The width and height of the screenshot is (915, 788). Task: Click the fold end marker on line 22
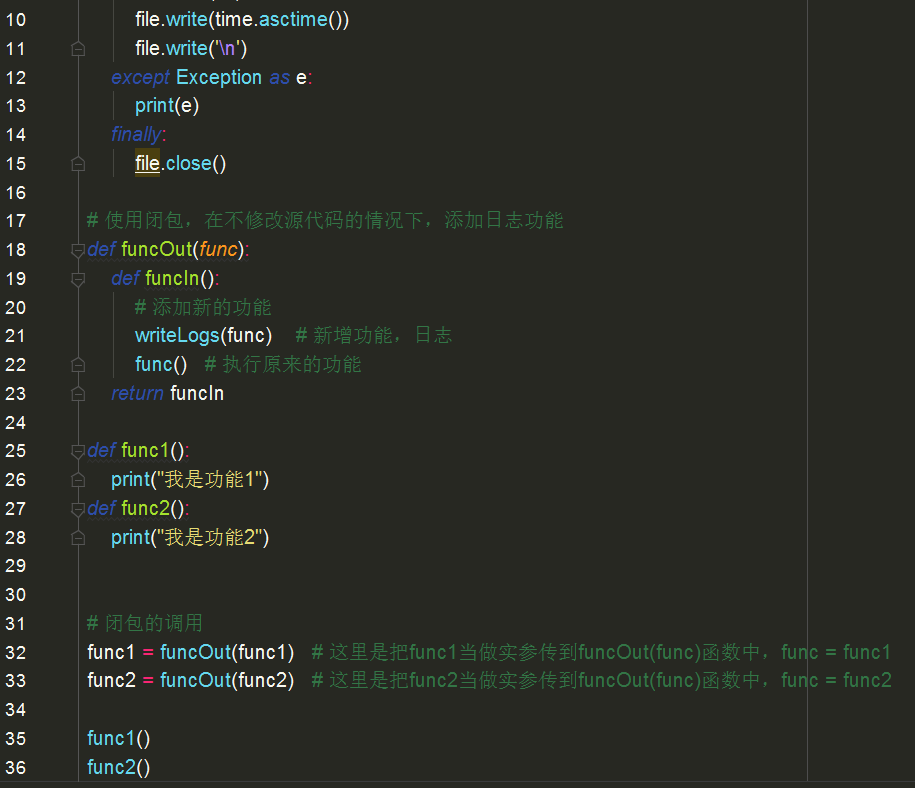click(78, 365)
